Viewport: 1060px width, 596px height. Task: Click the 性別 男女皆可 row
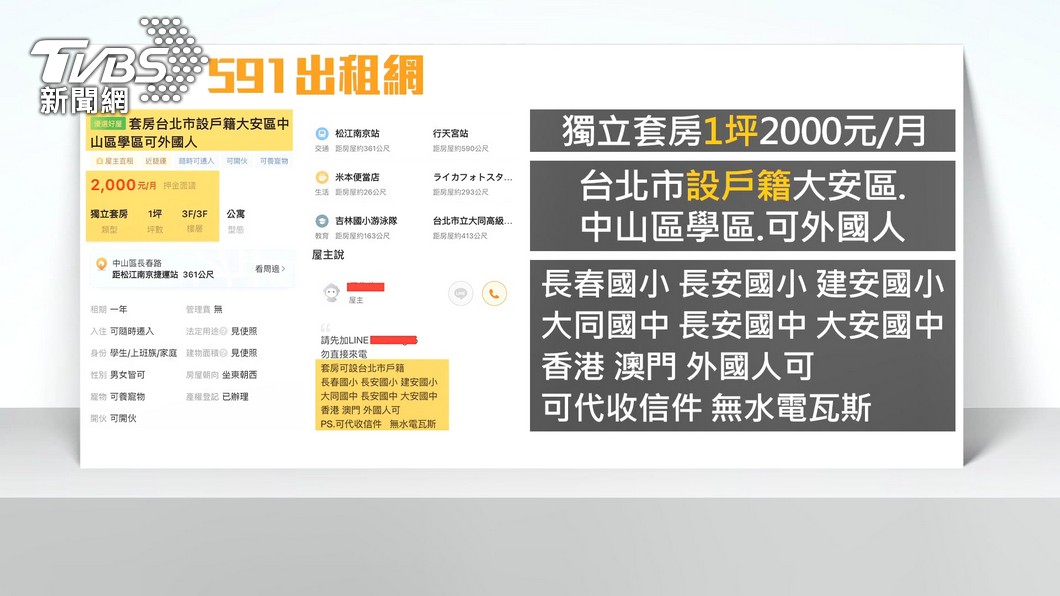click(118, 374)
